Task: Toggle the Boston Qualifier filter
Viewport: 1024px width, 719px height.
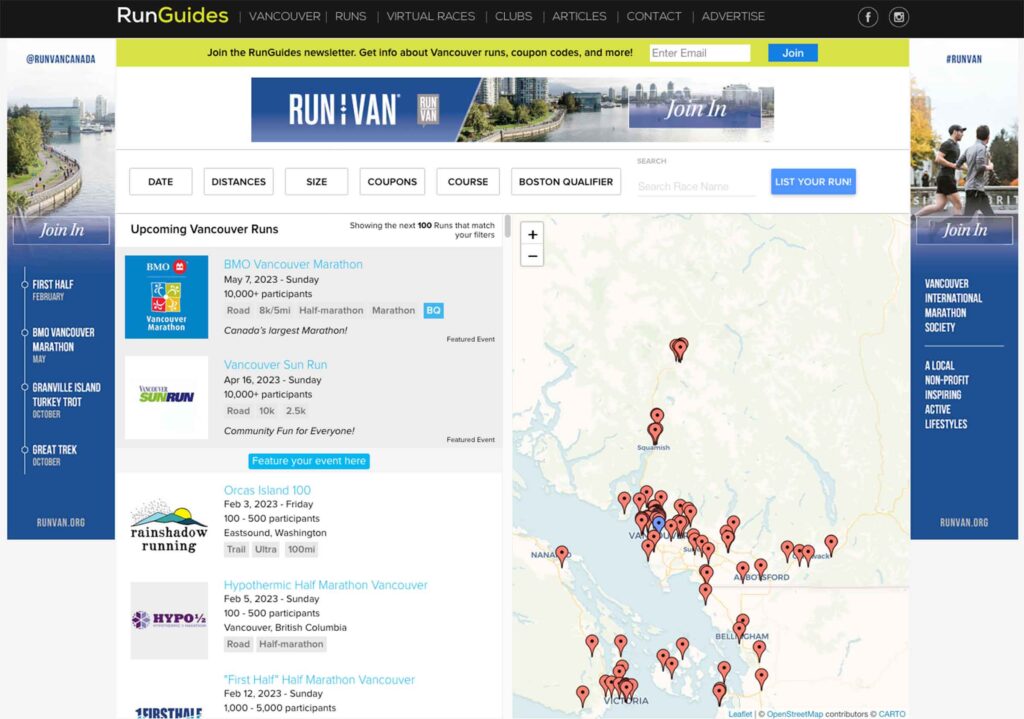Action: click(566, 182)
